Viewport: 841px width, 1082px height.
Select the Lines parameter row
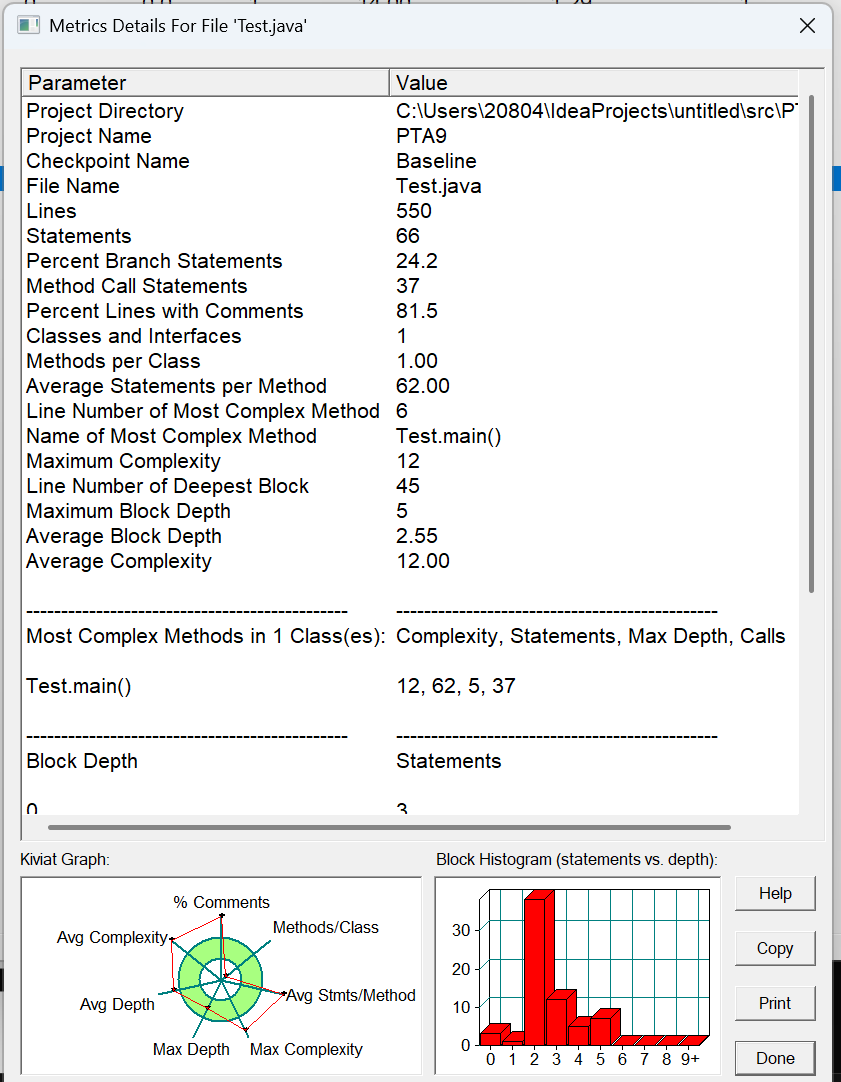tap(410, 211)
